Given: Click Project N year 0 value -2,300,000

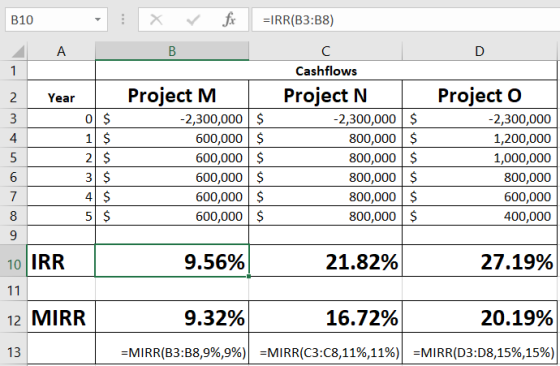Looking at the screenshot, I should click(325, 118).
